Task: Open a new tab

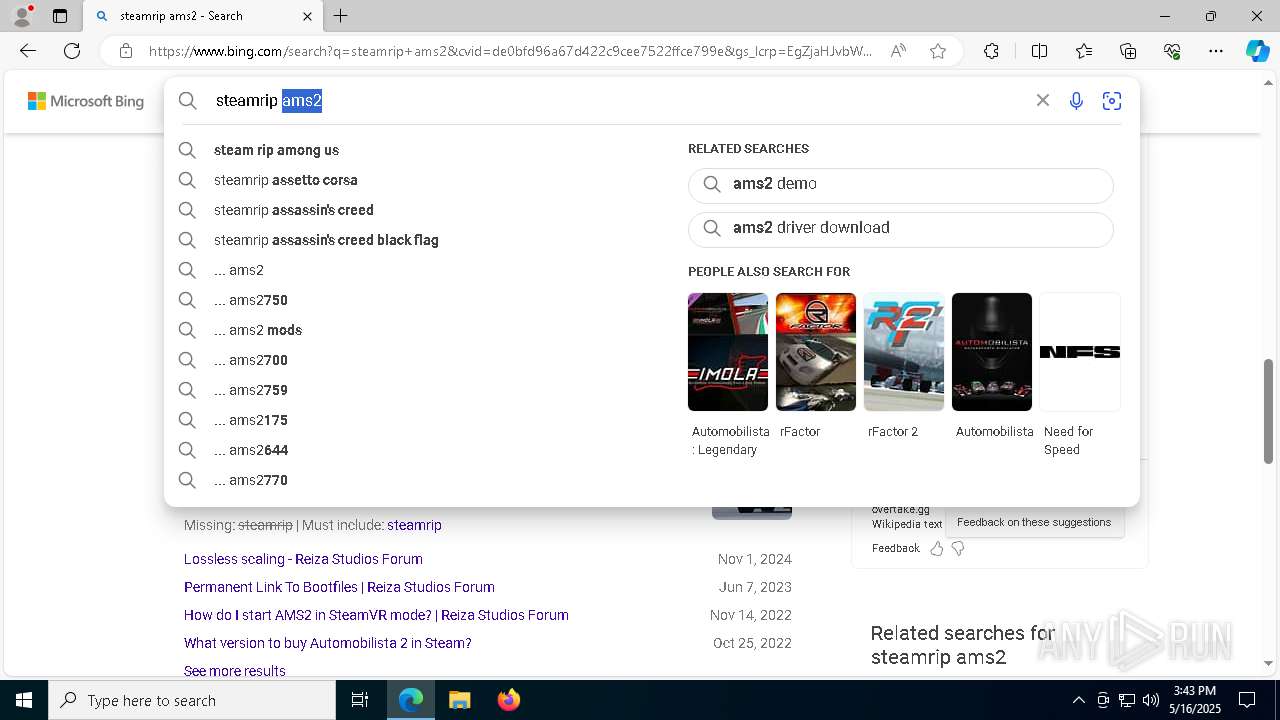Action: point(341,16)
